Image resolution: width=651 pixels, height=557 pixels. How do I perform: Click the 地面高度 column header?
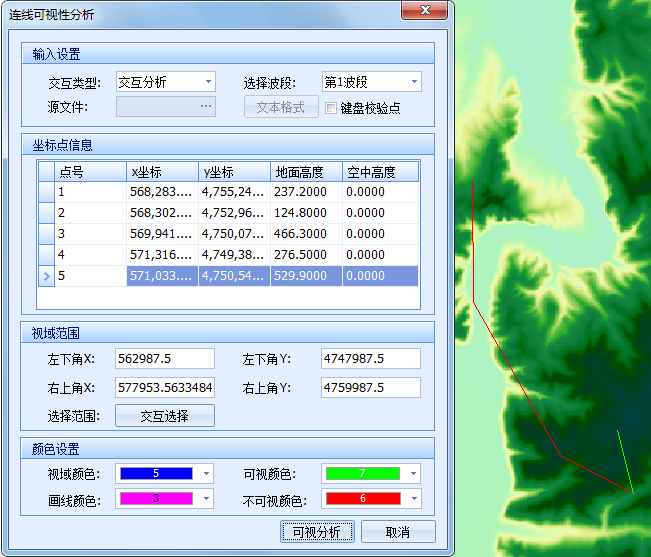(305, 171)
